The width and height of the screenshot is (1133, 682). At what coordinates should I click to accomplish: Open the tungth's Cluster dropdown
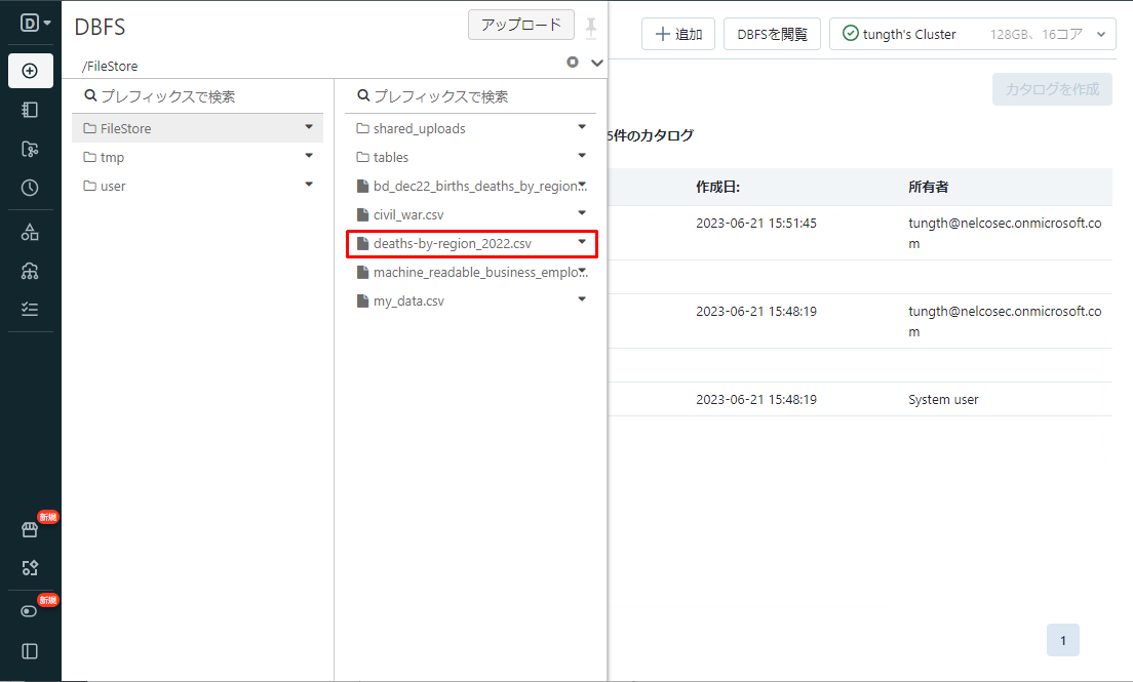[x=973, y=34]
